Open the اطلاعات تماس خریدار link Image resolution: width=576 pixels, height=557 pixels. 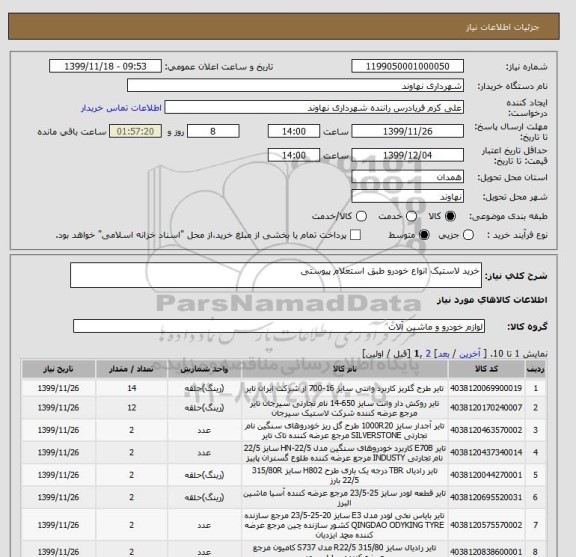click(x=121, y=108)
